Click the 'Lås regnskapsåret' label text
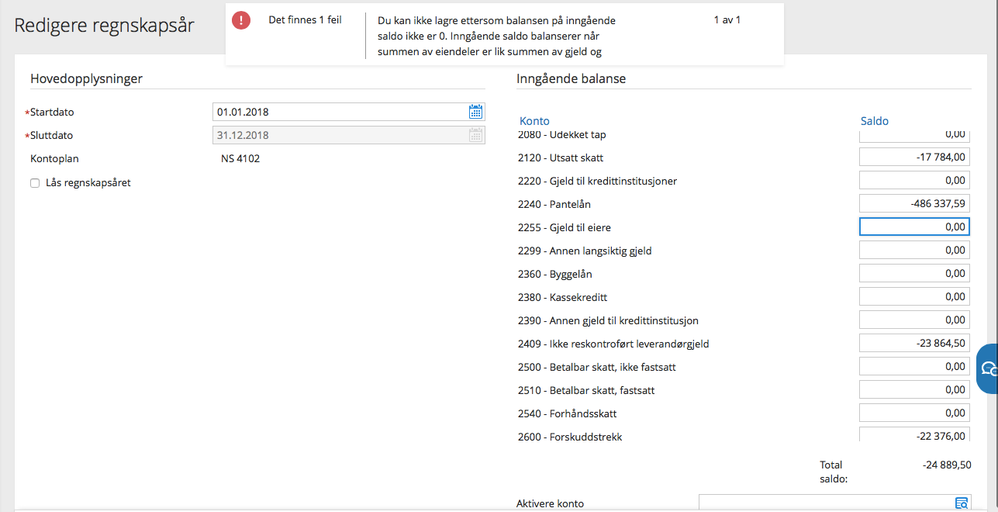This screenshot has width=998, height=512. 88,183
